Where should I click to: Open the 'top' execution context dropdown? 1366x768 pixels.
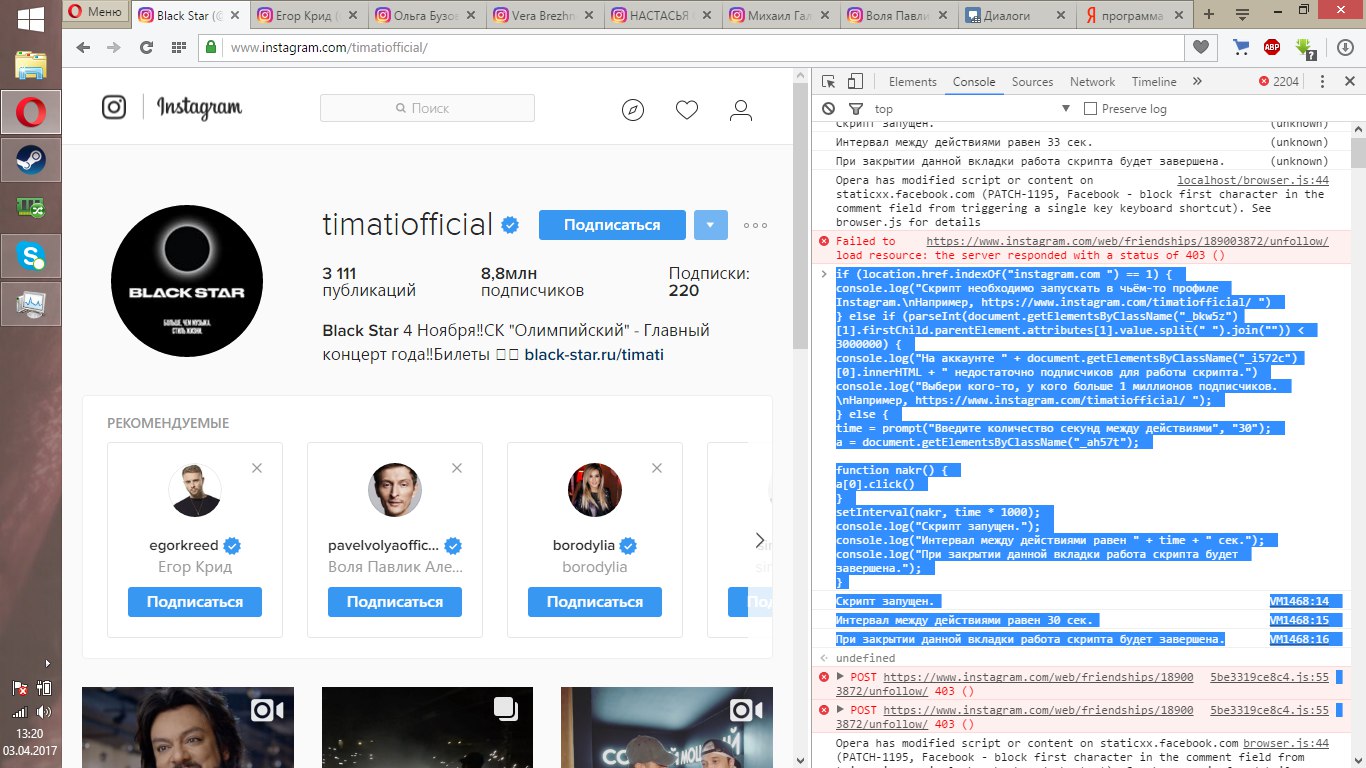pyautogui.click(x=1065, y=109)
